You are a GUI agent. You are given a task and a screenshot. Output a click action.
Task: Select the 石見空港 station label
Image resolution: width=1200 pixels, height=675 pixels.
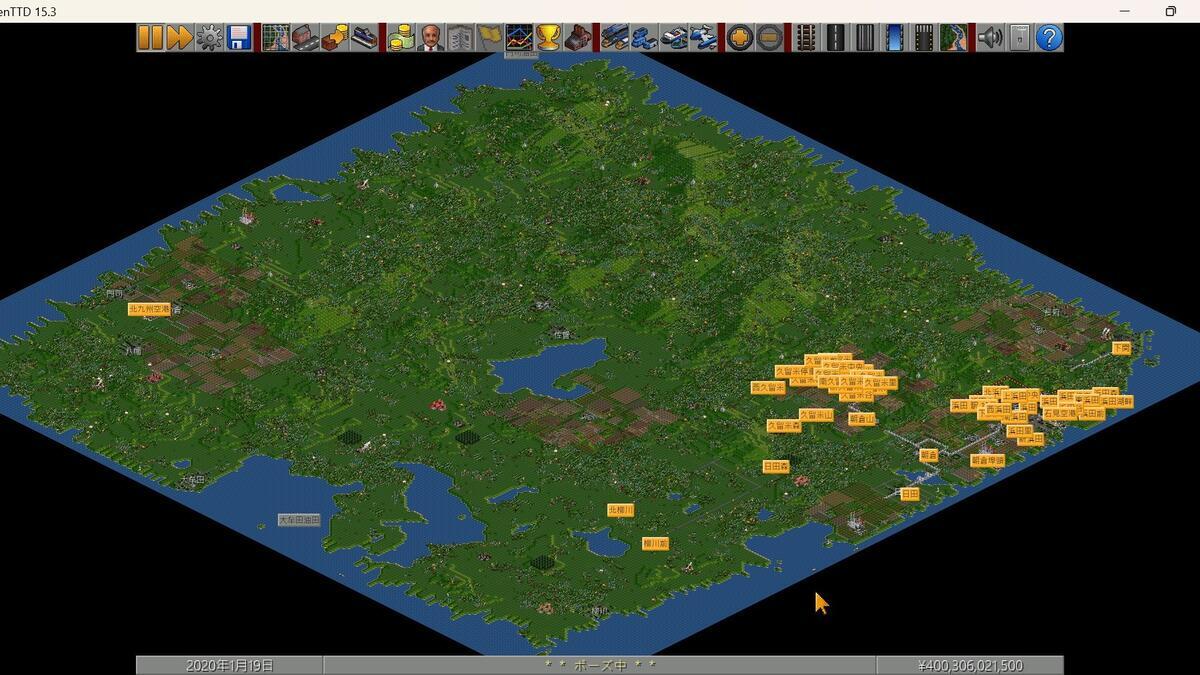coord(1059,414)
